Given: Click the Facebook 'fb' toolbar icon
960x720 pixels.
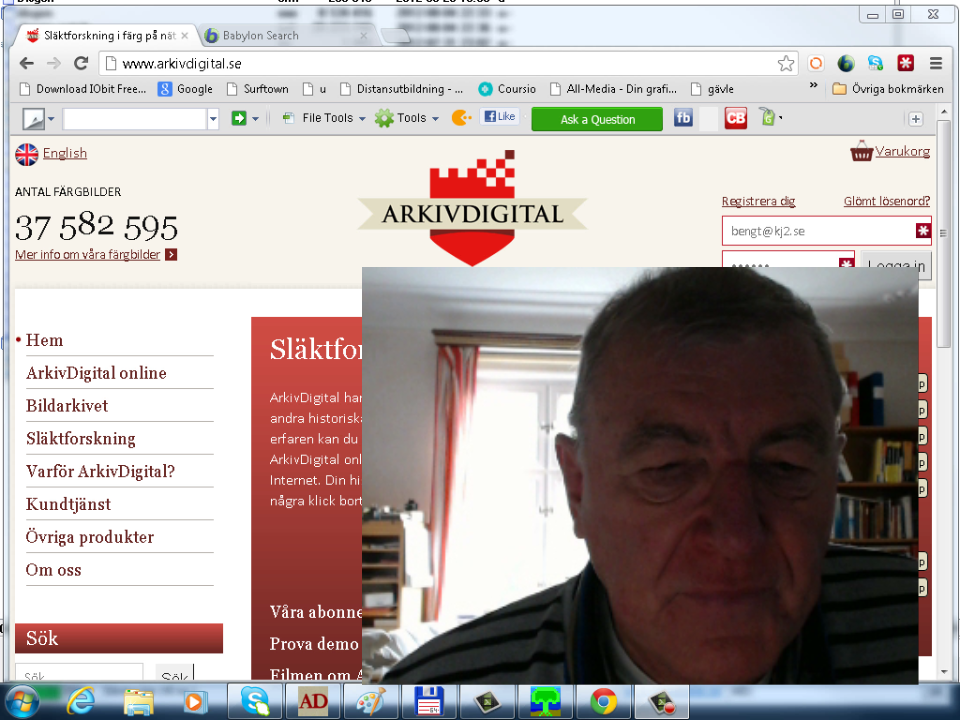Looking at the screenshot, I should (683, 118).
